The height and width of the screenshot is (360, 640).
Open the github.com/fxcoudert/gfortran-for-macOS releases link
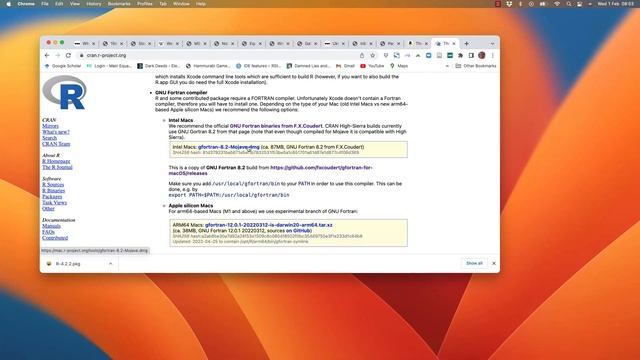pos(270,171)
